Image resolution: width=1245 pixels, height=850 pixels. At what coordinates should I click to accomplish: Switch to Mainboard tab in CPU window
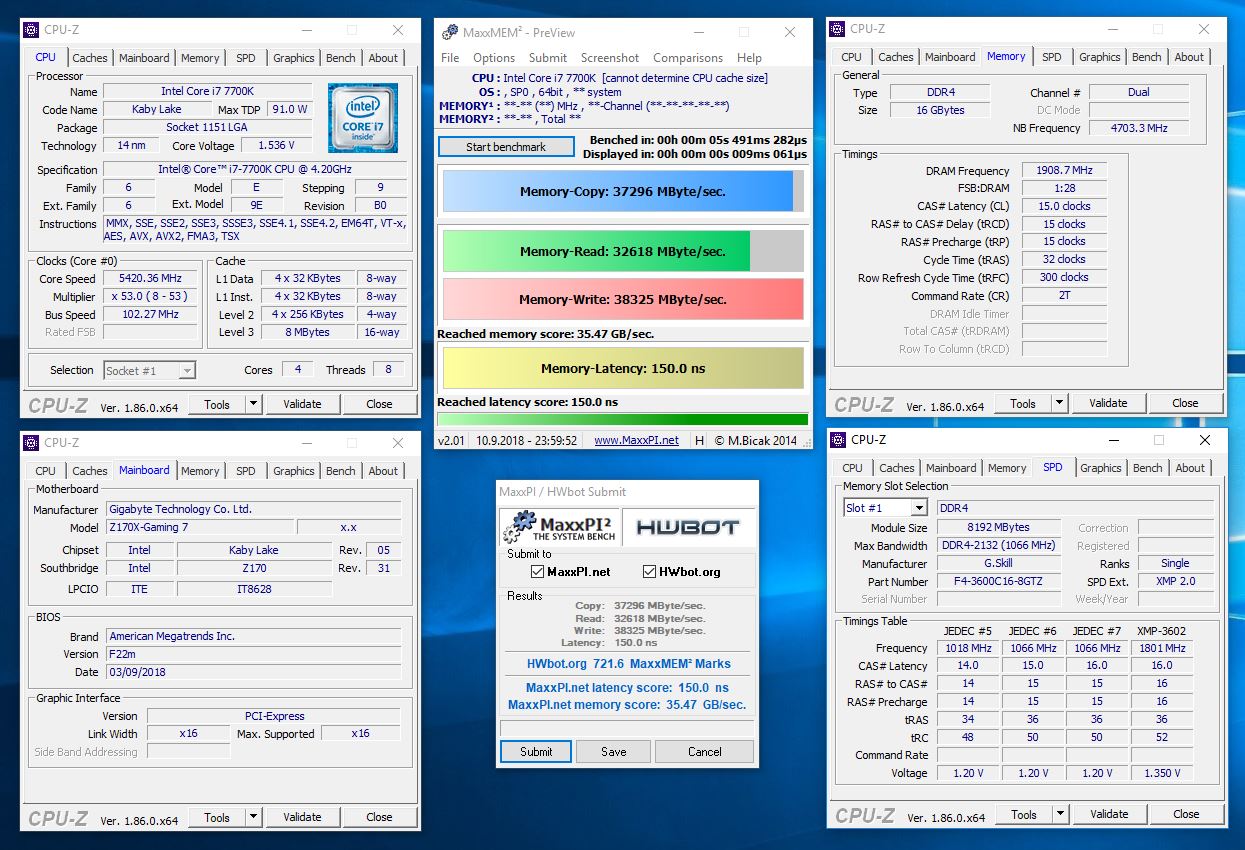click(x=144, y=58)
